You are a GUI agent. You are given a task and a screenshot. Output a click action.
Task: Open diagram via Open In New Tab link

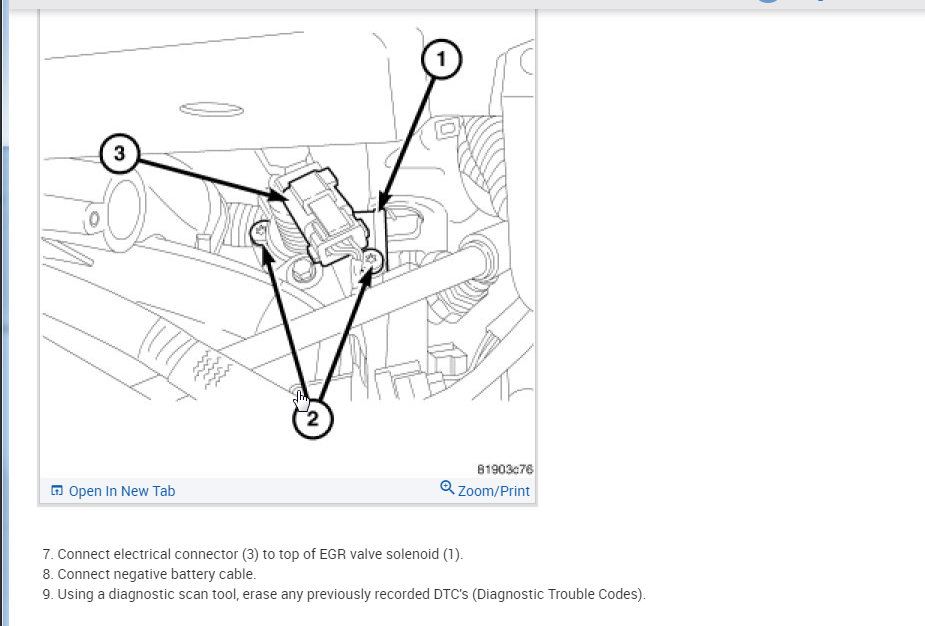click(x=122, y=491)
